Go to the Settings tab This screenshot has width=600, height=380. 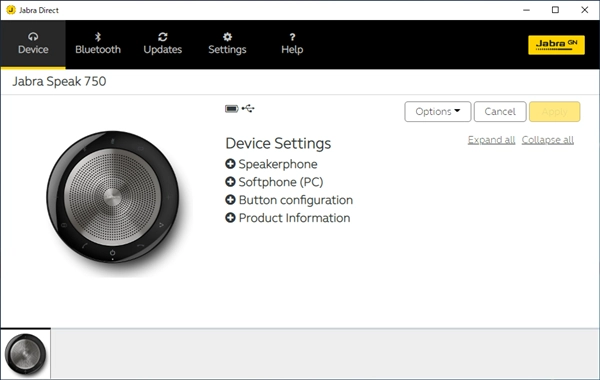coord(227,44)
